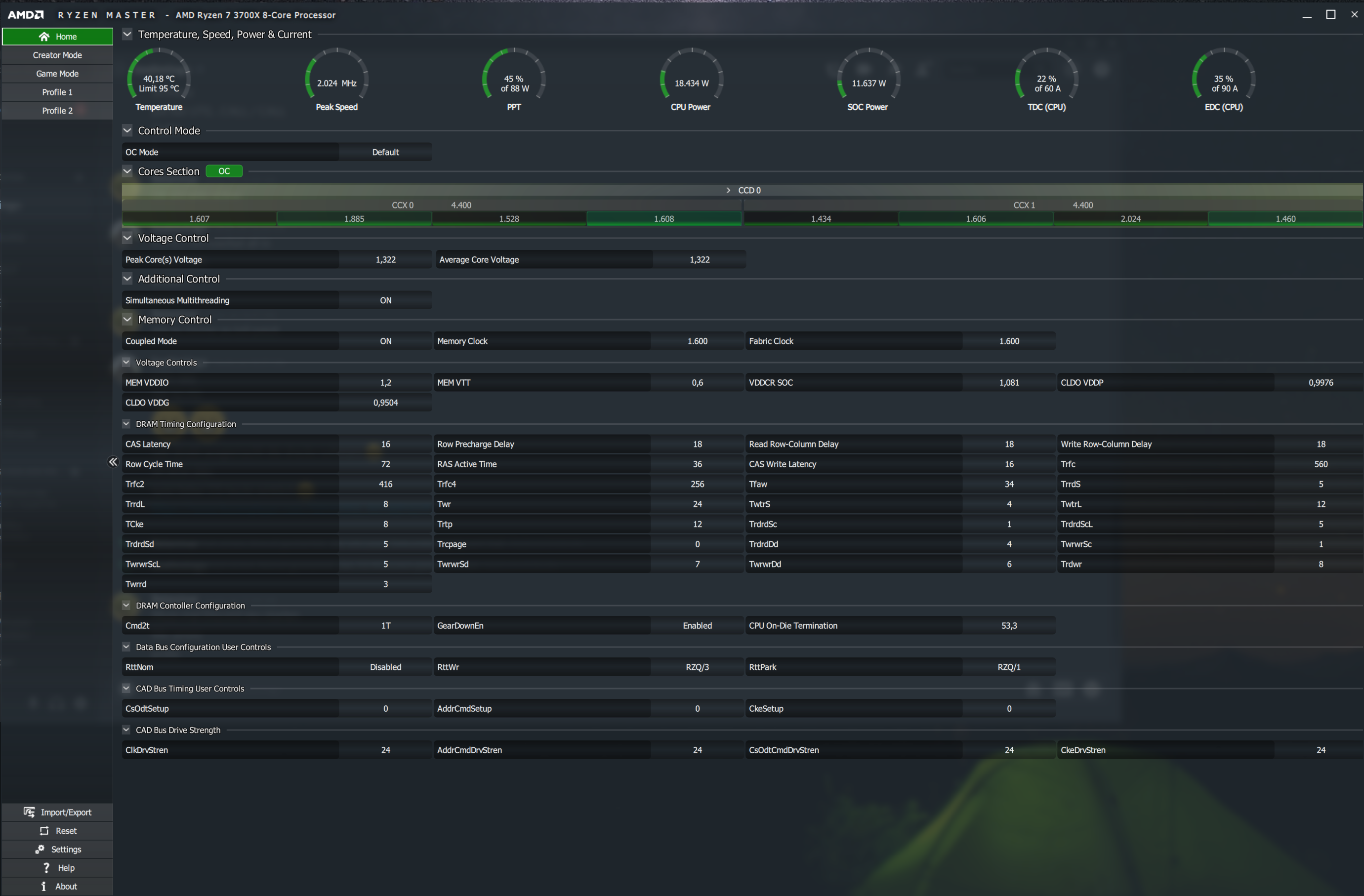Click the Import/Export icon

point(29,812)
